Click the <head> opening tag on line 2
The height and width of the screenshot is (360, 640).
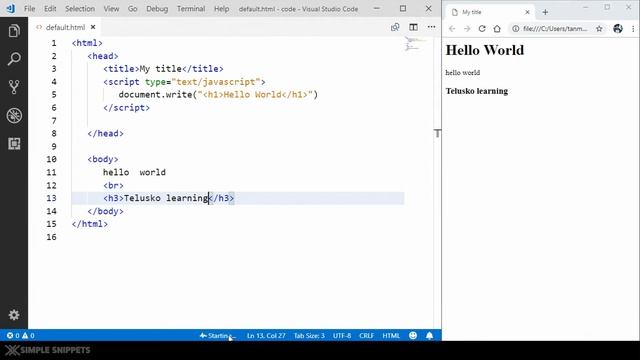point(103,56)
